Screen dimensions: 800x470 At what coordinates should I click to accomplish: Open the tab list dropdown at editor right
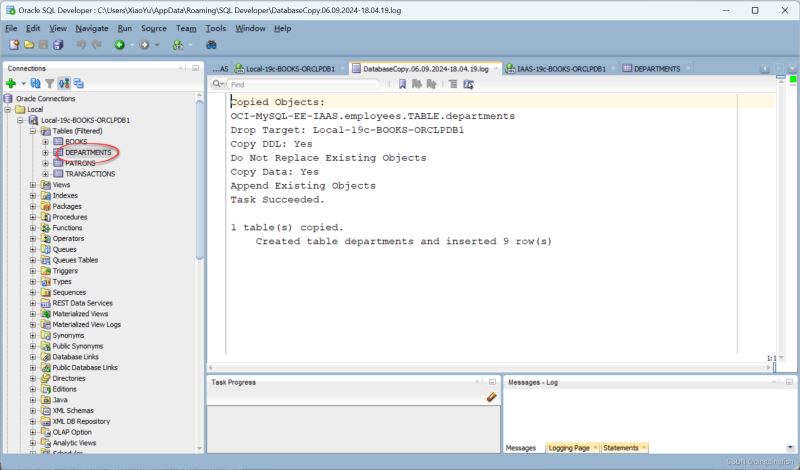coord(792,68)
